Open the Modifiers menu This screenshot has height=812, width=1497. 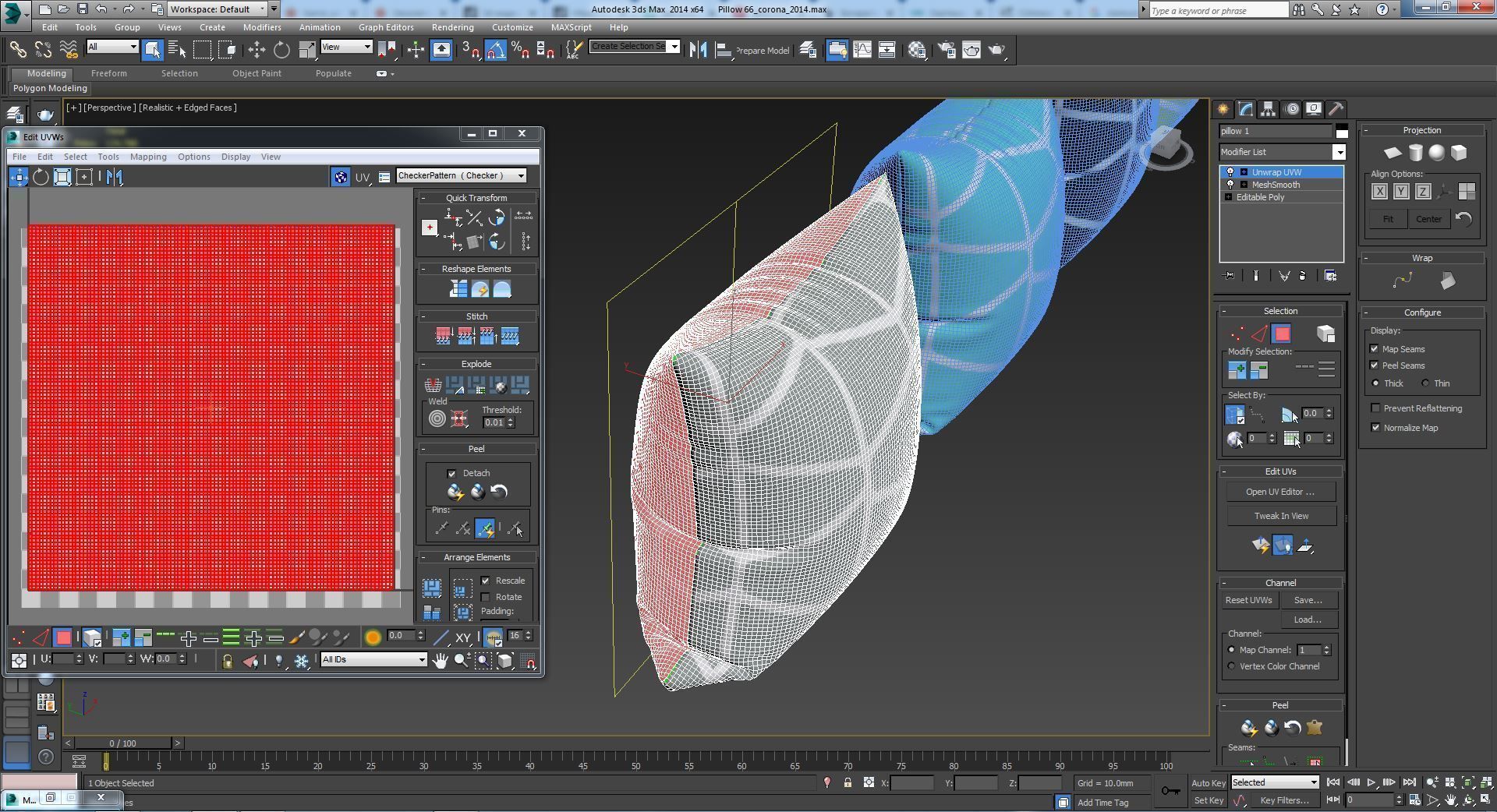point(262,27)
